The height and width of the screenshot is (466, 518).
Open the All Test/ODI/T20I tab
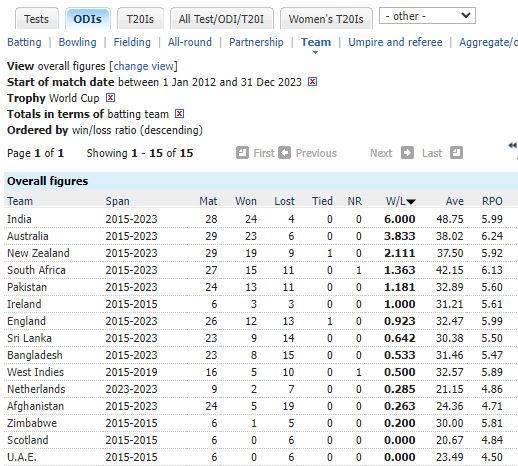221,19
